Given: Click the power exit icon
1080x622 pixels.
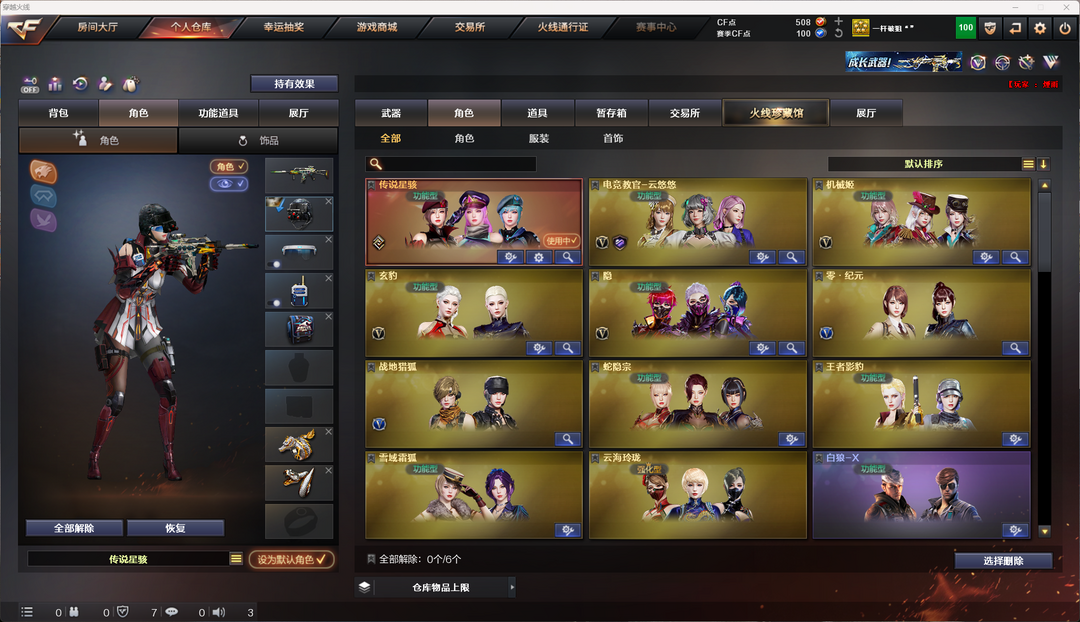Looking at the screenshot, I should [x=1065, y=28].
